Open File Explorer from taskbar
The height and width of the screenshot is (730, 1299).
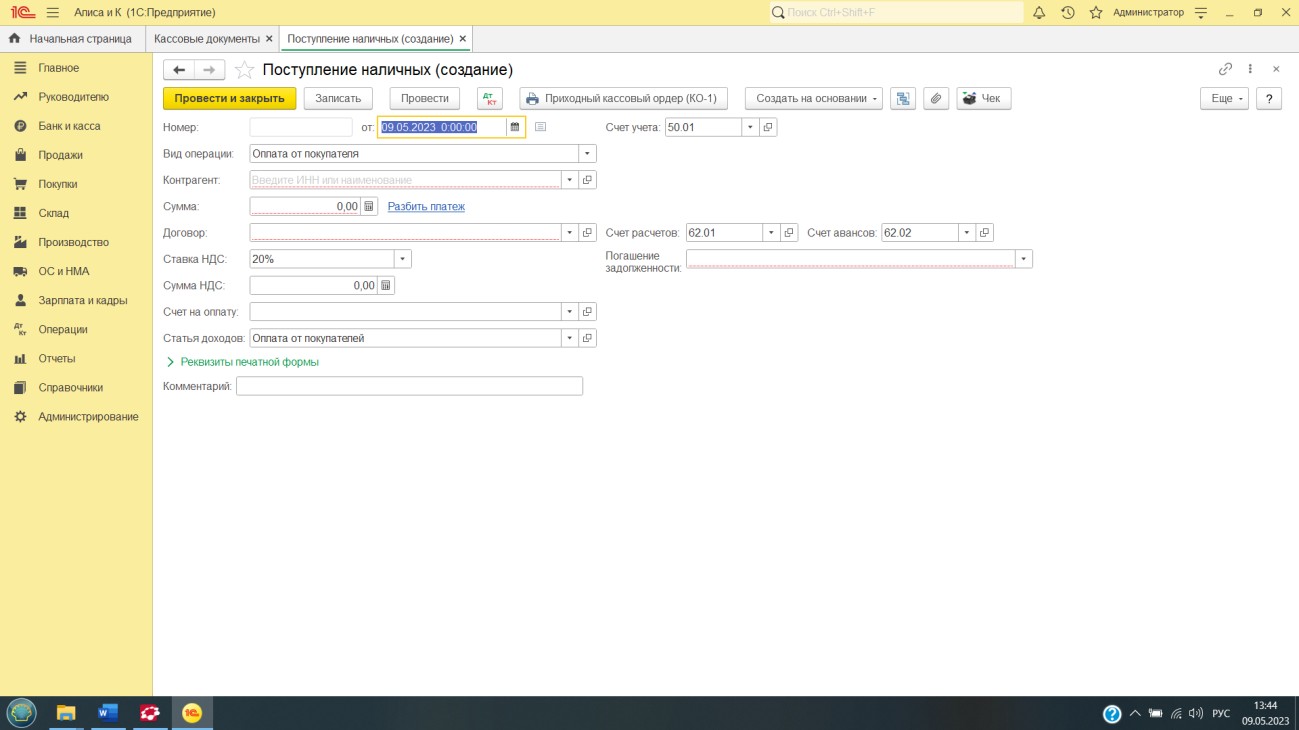coord(66,713)
